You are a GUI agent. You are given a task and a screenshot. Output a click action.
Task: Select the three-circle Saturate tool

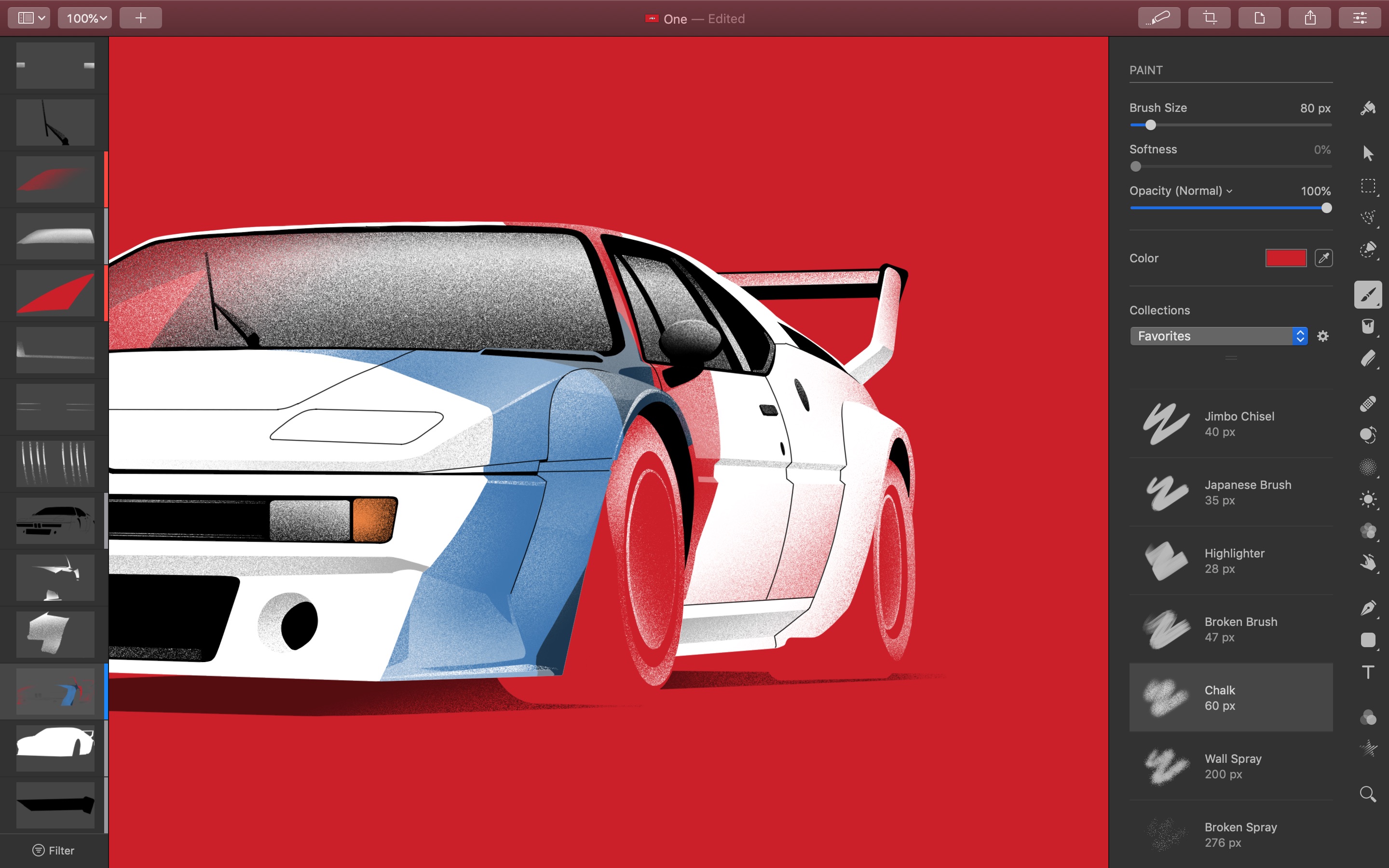click(1368, 531)
